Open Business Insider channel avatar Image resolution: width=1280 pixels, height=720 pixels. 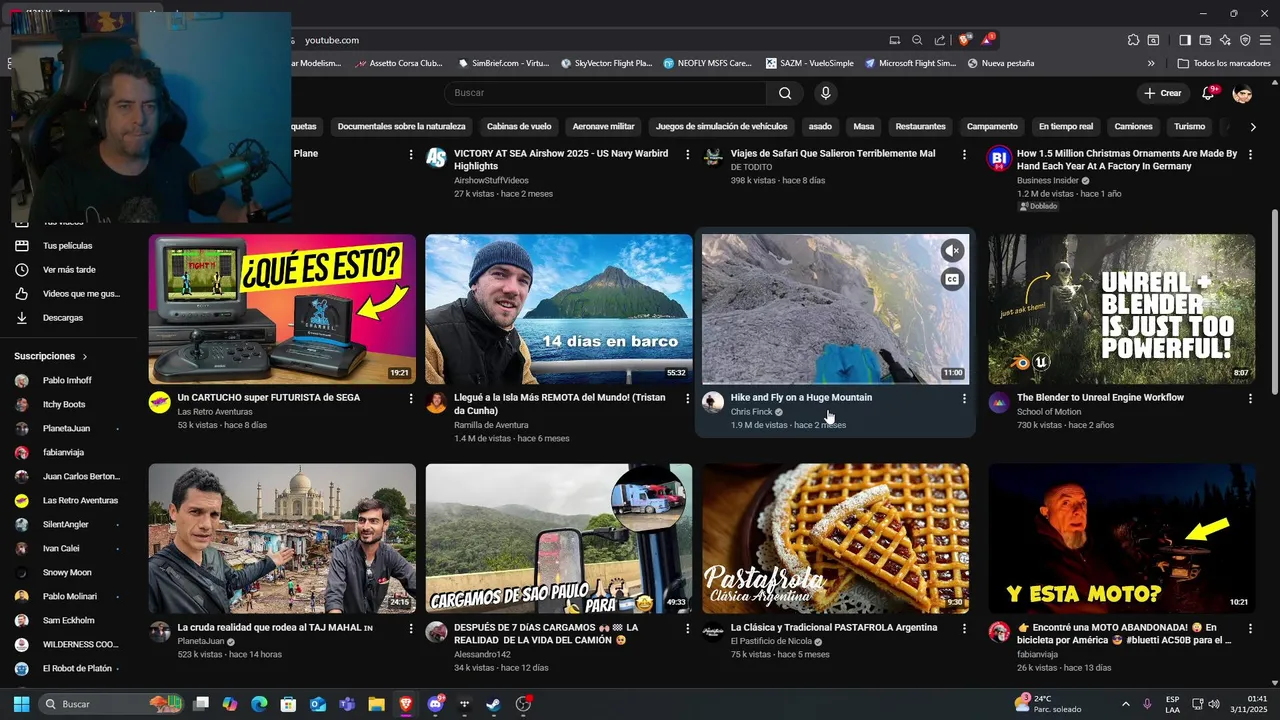pyautogui.click(x=999, y=157)
